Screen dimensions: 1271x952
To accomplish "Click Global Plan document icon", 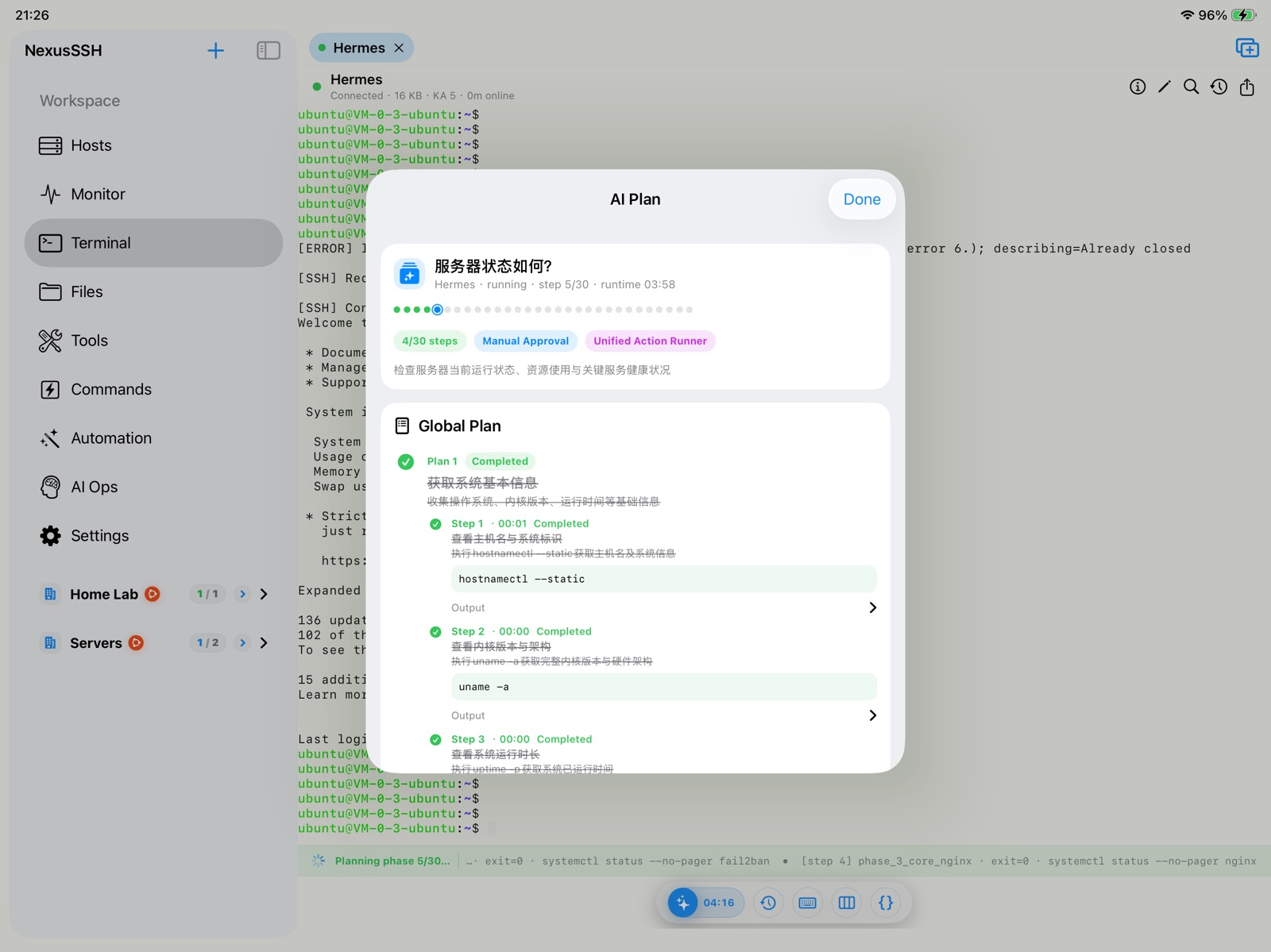I will coord(402,426).
